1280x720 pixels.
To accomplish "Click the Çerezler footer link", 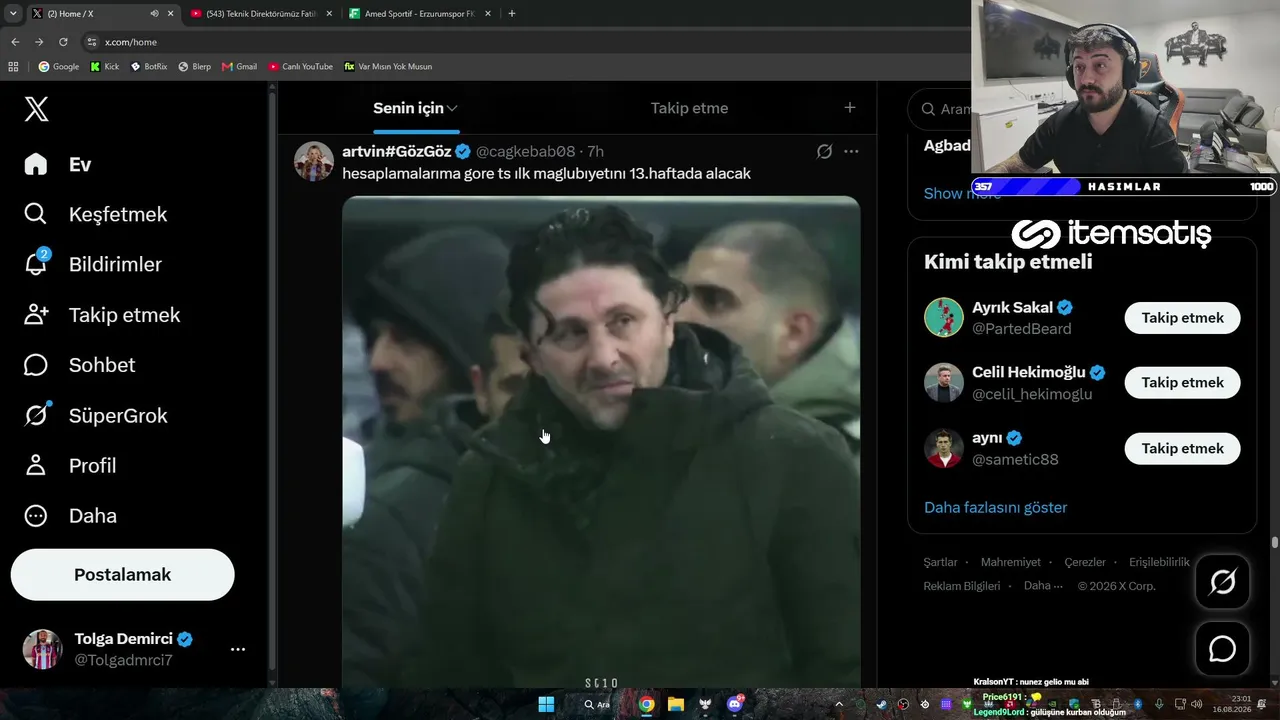I will [x=1085, y=562].
